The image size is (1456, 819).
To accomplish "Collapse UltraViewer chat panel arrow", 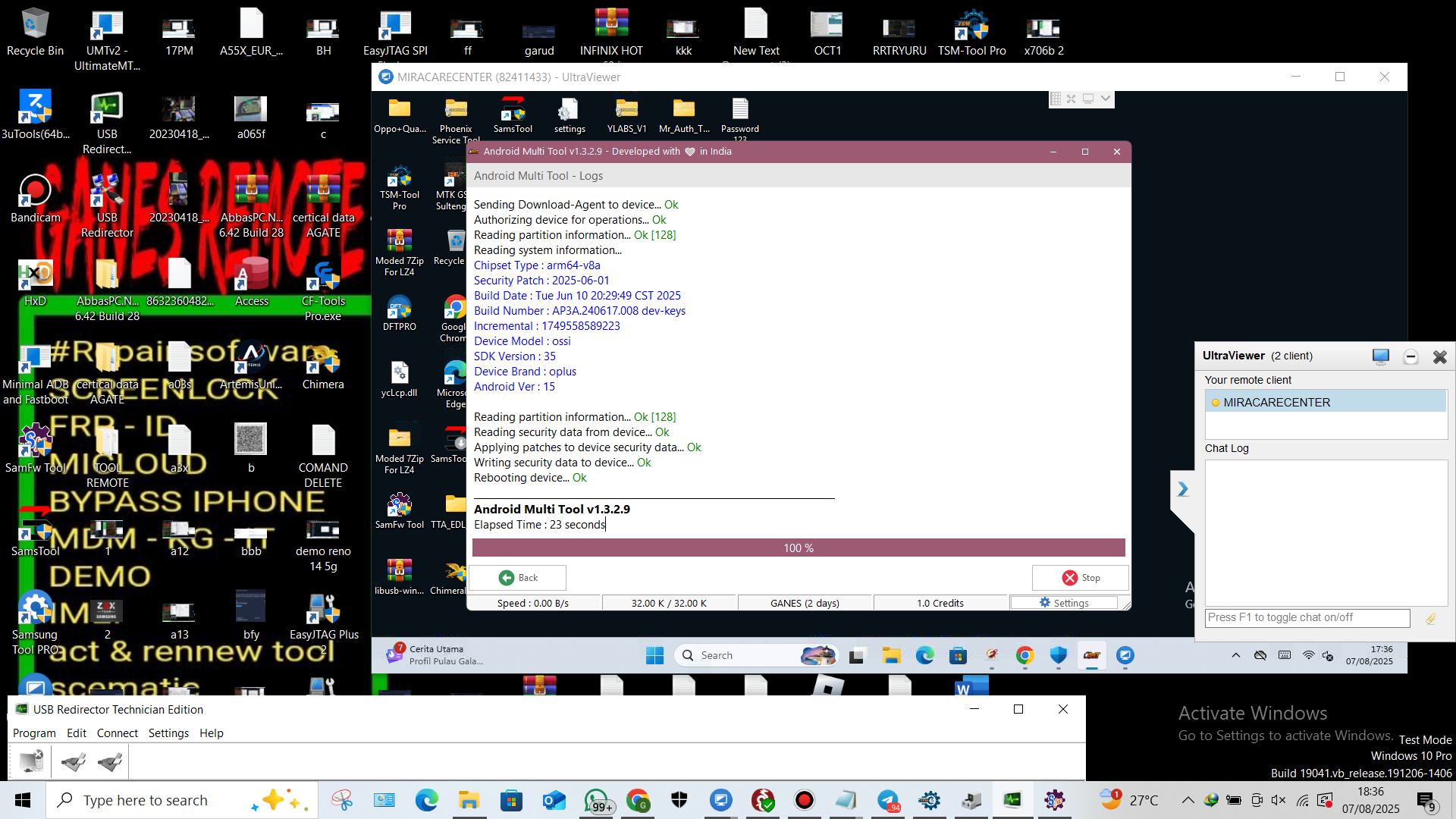I will pos(1182,489).
